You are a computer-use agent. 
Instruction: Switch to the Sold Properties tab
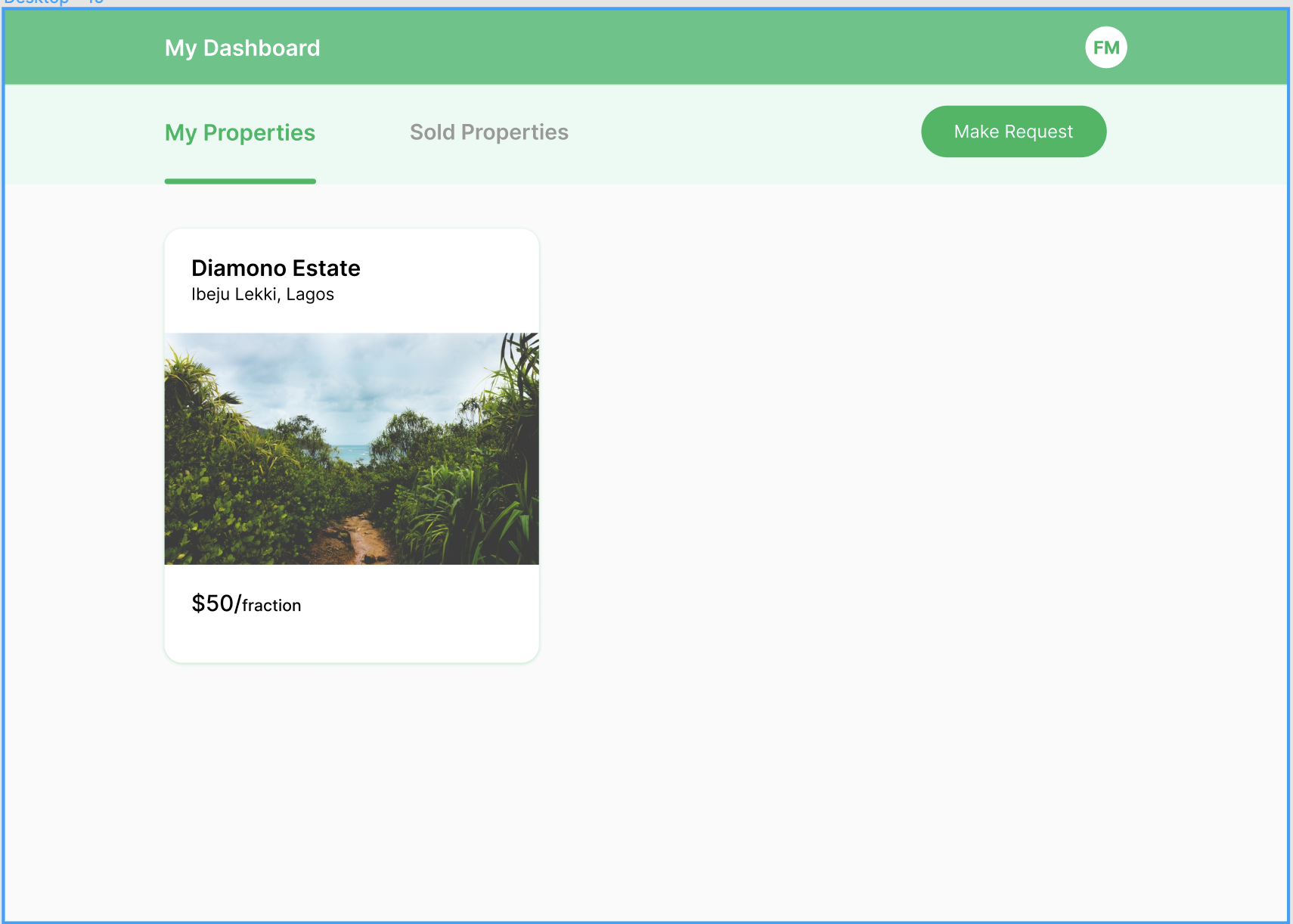pyautogui.click(x=489, y=132)
